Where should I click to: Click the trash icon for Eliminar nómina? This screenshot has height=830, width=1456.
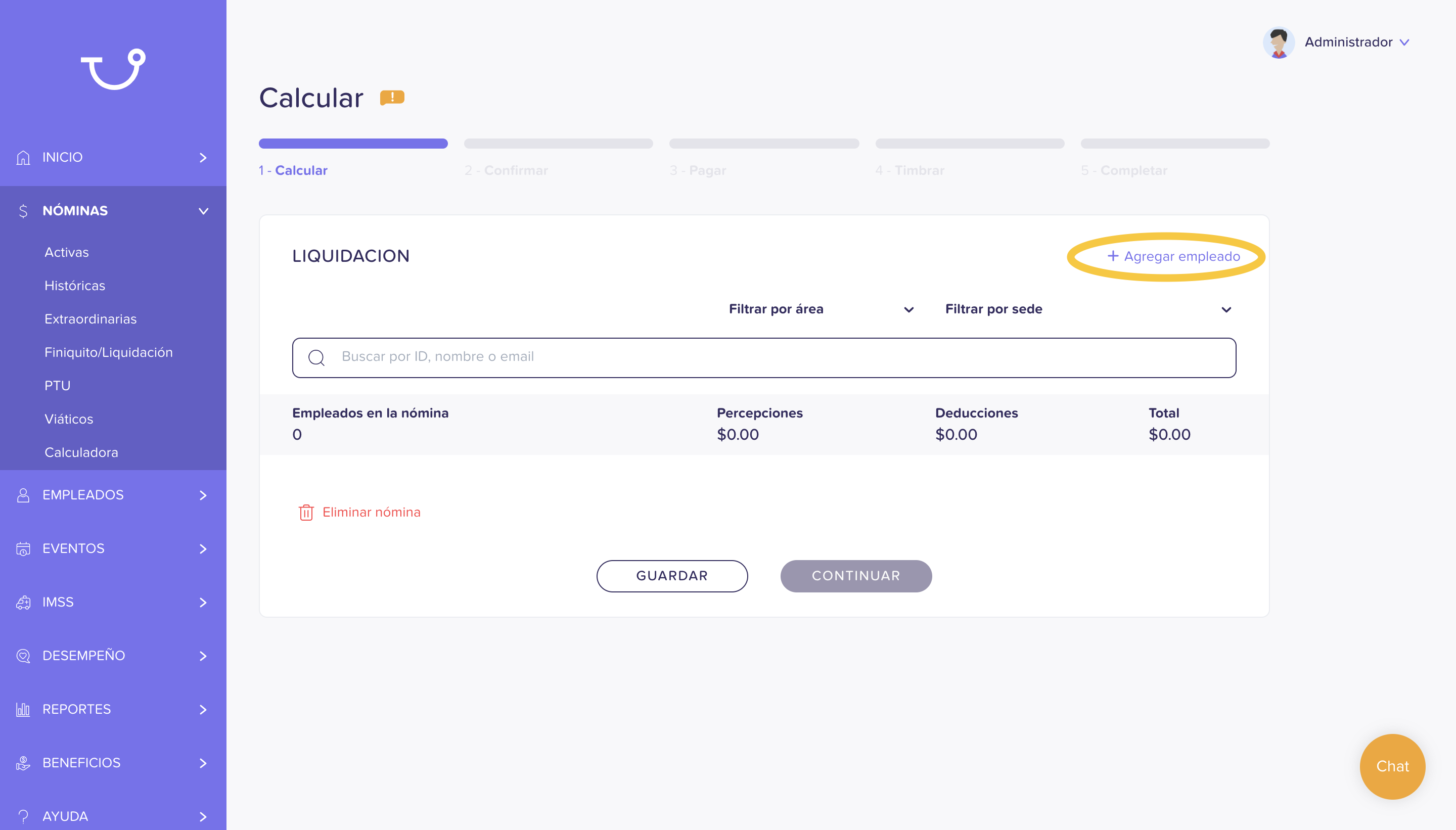pyautogui.click(x=306, y=512)
